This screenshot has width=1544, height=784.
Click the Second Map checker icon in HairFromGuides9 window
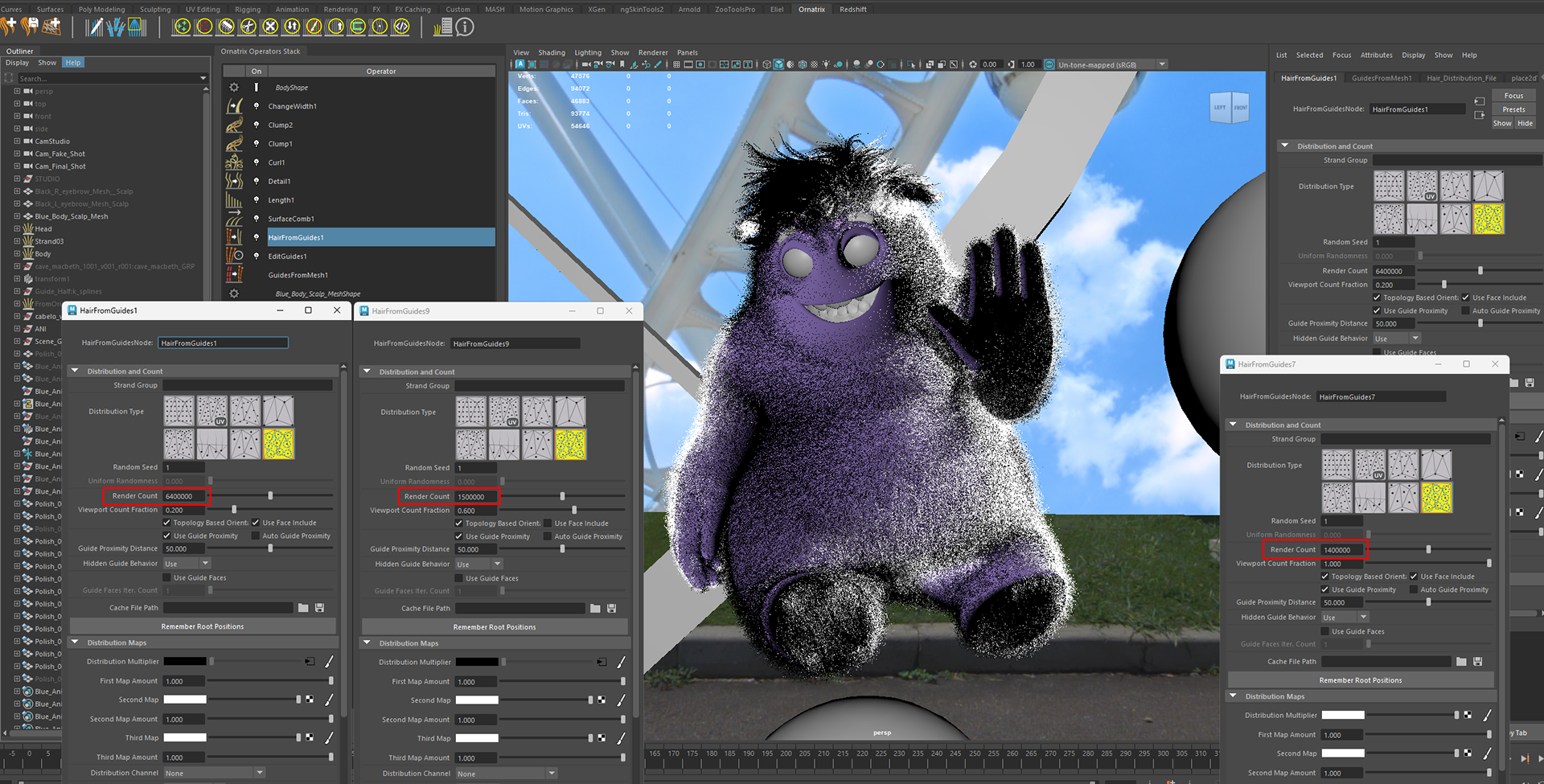coord(602,700)
